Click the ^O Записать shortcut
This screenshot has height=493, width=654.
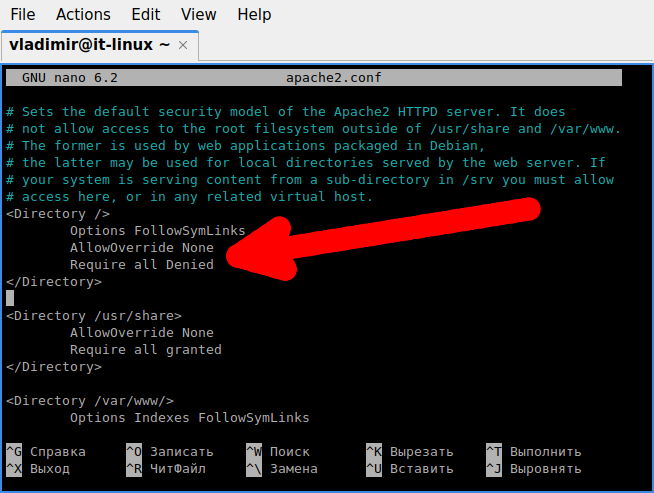tap(170, 452)
